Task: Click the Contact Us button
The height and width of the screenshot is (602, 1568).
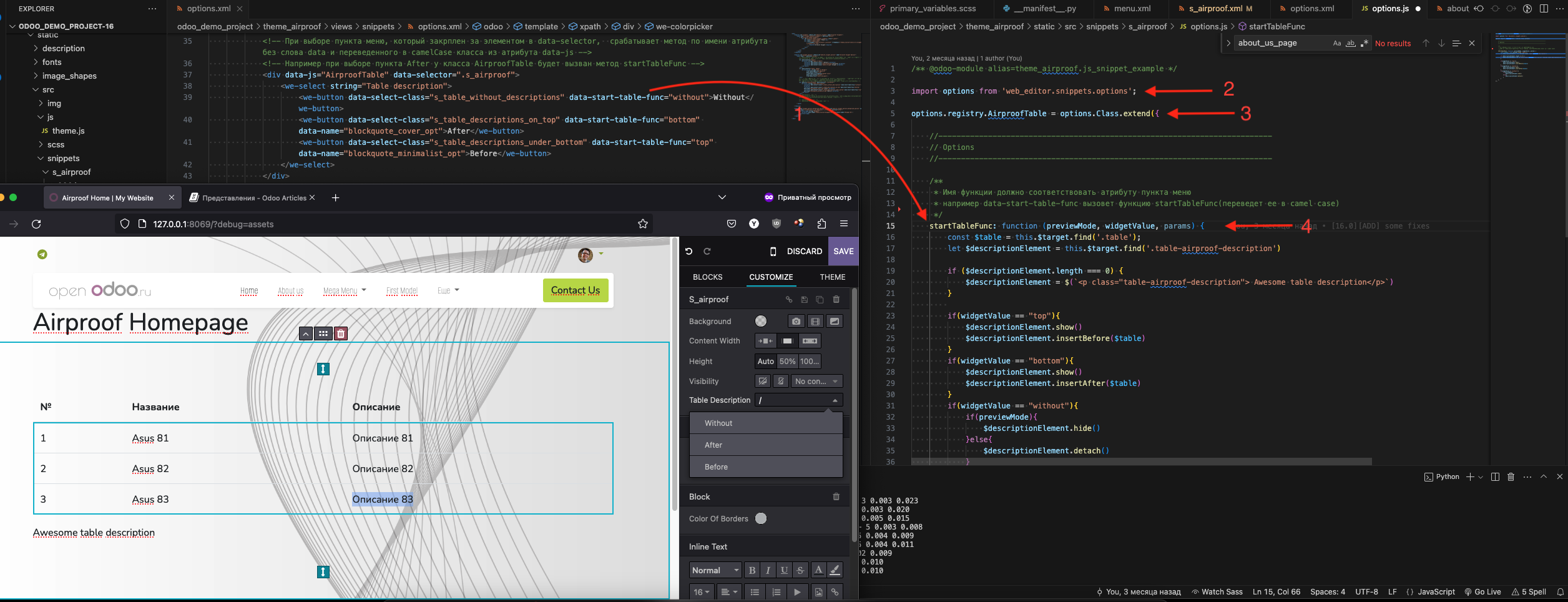Action: click(x=576, y=290)
